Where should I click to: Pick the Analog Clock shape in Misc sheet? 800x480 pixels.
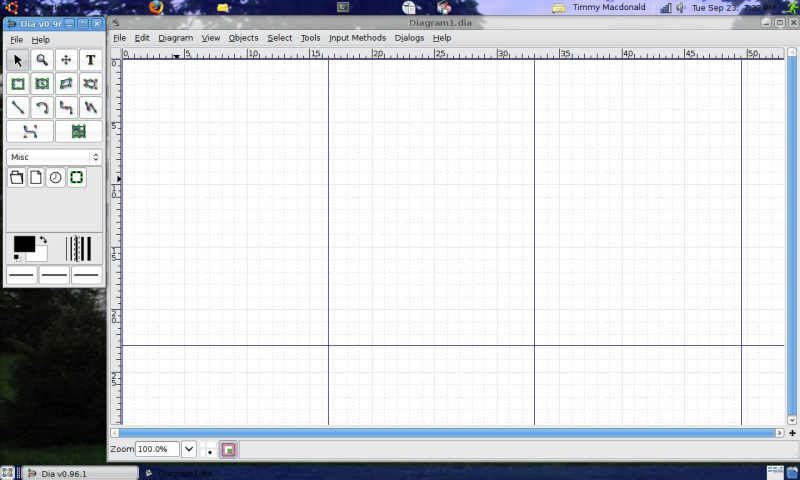[56, 178]
